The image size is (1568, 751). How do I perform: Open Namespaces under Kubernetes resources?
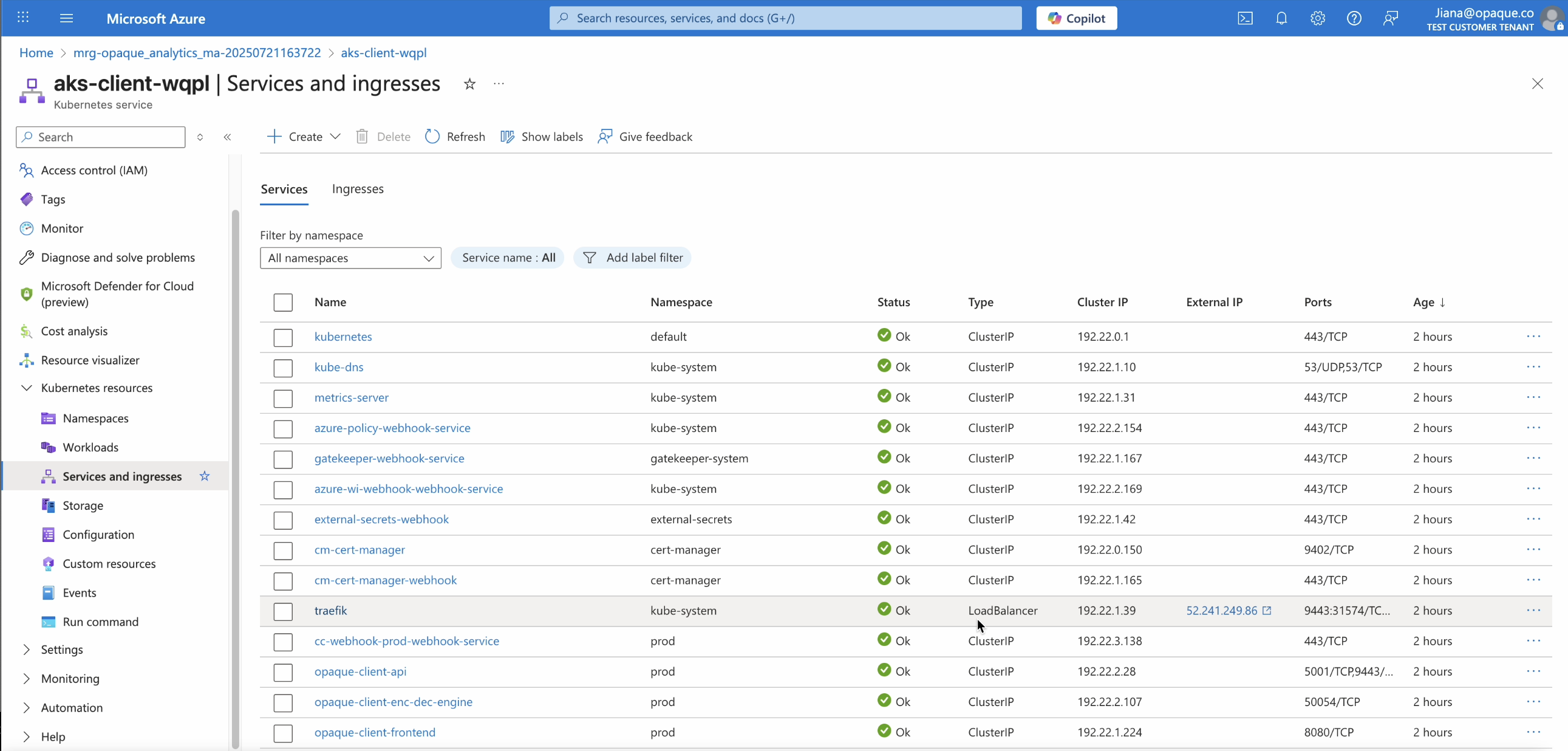tap(95, 419)
